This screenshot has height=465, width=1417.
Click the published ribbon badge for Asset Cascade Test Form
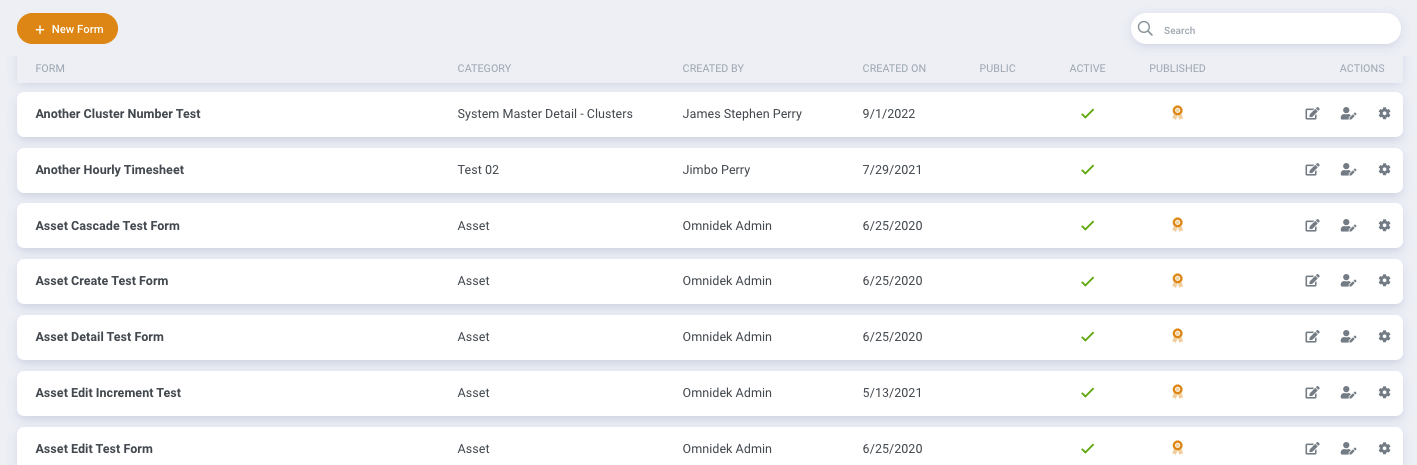[x=1178, y=225]
